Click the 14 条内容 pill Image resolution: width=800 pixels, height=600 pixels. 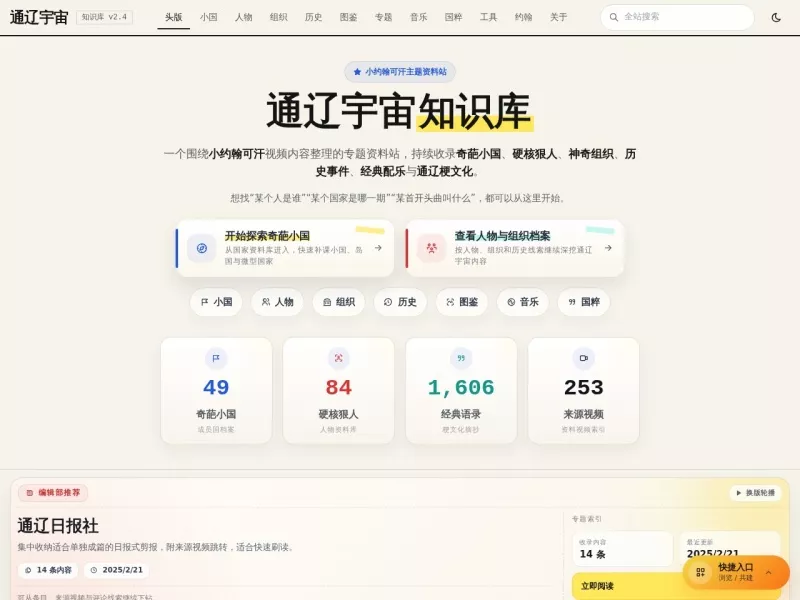[x=48, y=570]
